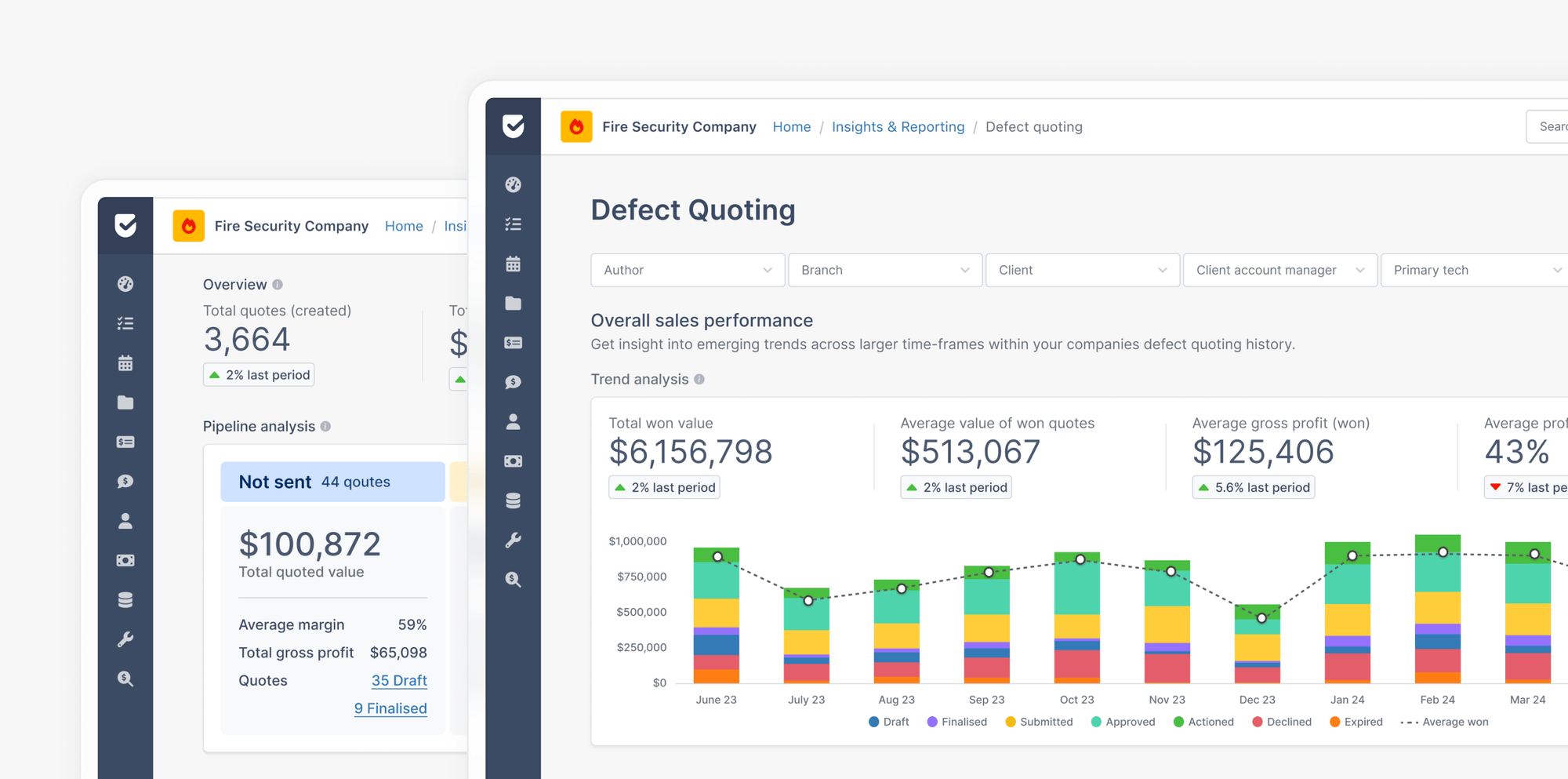
Task: Open the database storage icon in sidebar
Action: coord(514,500)
